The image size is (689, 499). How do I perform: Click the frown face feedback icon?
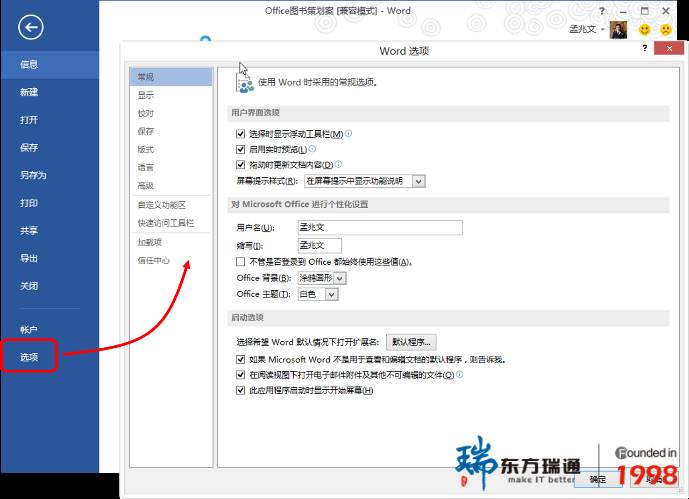[666, 30]
